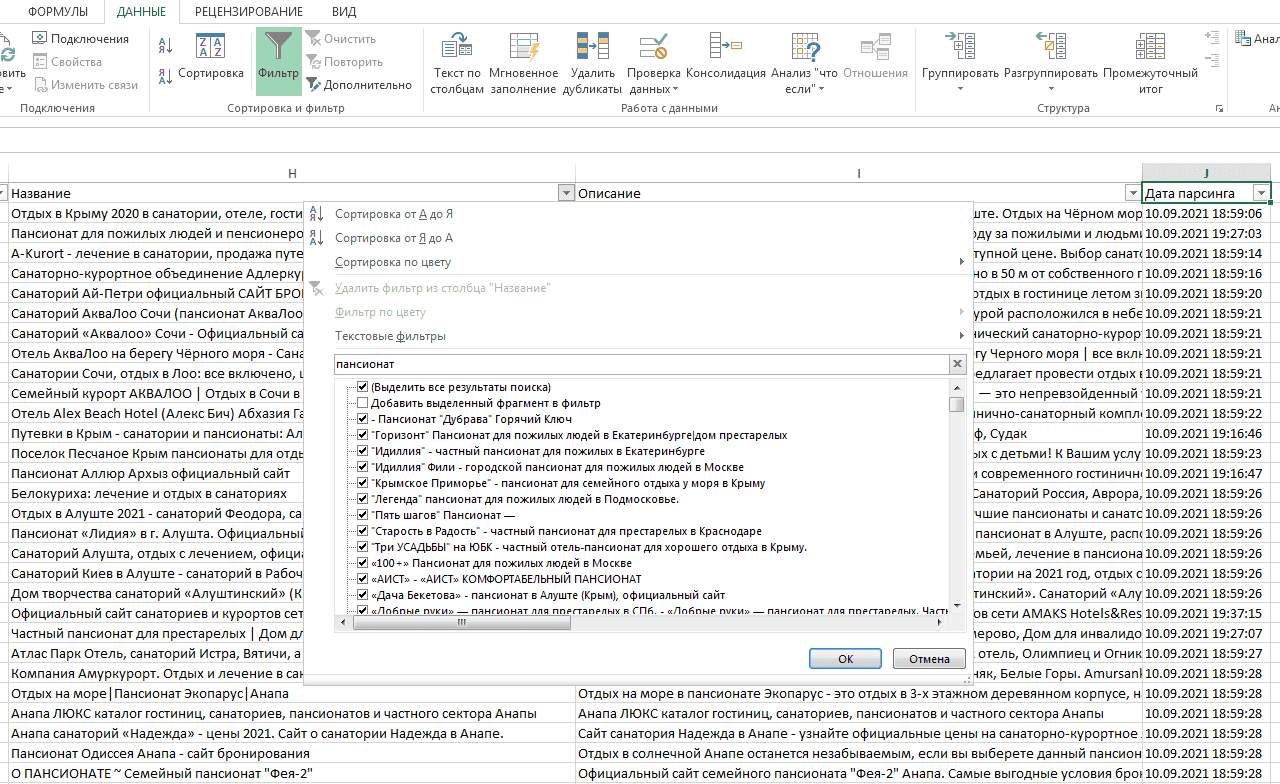This screenshot has width=1280, height=784.
Task: Open the Sort dialog button
Action: pos(211,58)
